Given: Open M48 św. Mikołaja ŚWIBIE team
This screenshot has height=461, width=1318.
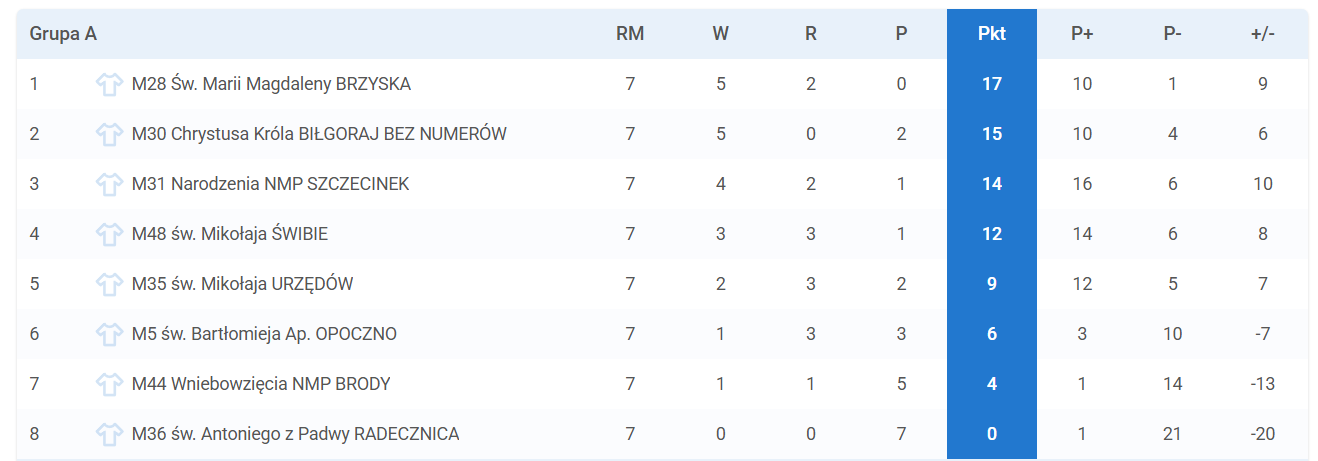Looking at the screenshot, I should pos(230,234).
